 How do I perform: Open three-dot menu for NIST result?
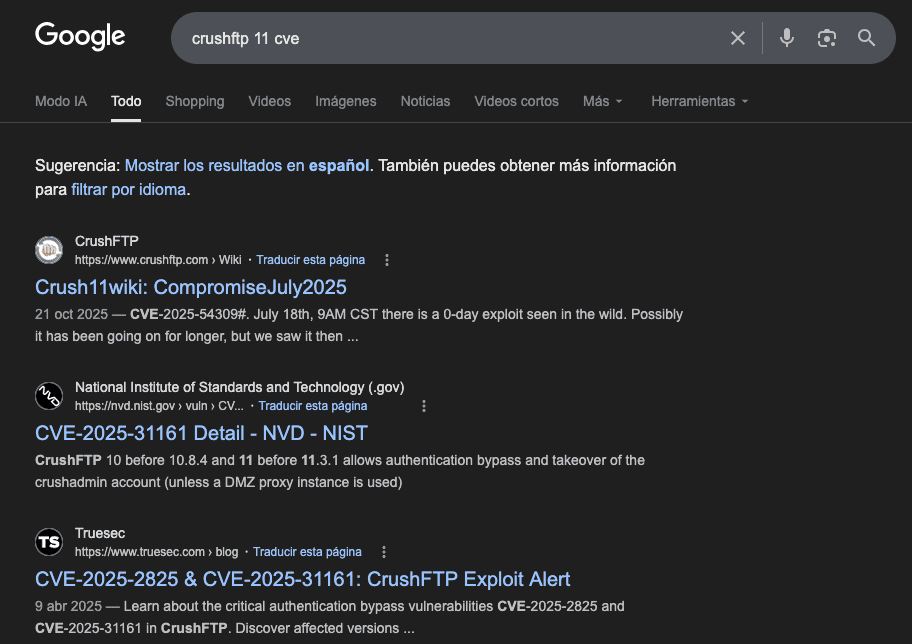[x=424, y=406]
